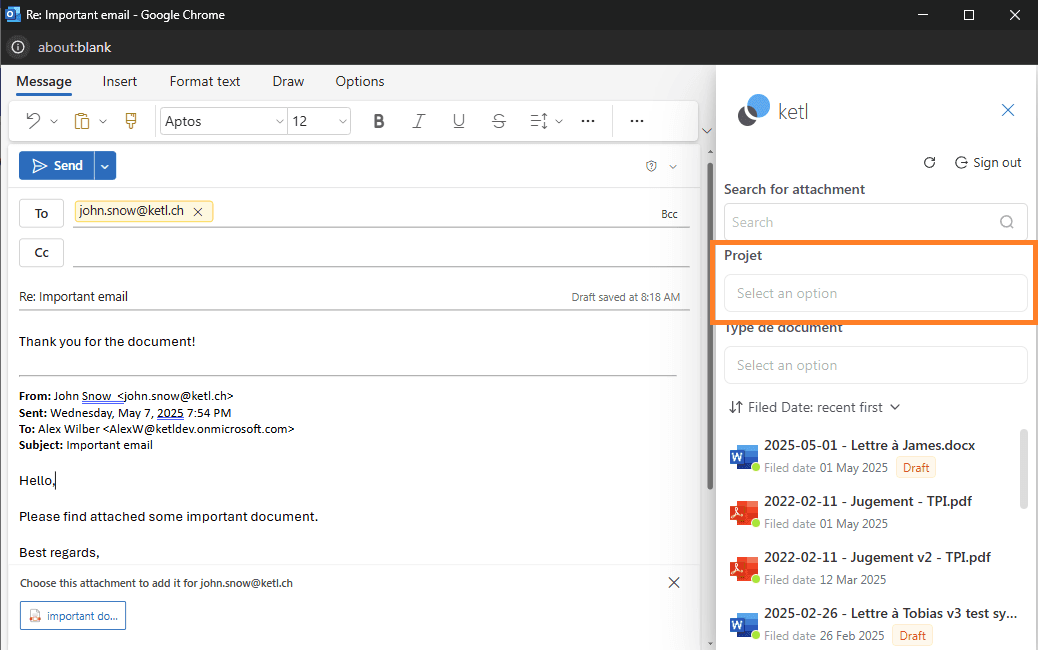Viewport: 1038px width, 650px height.
Task: Switch to the Insert tab
Action: point(120,81)
